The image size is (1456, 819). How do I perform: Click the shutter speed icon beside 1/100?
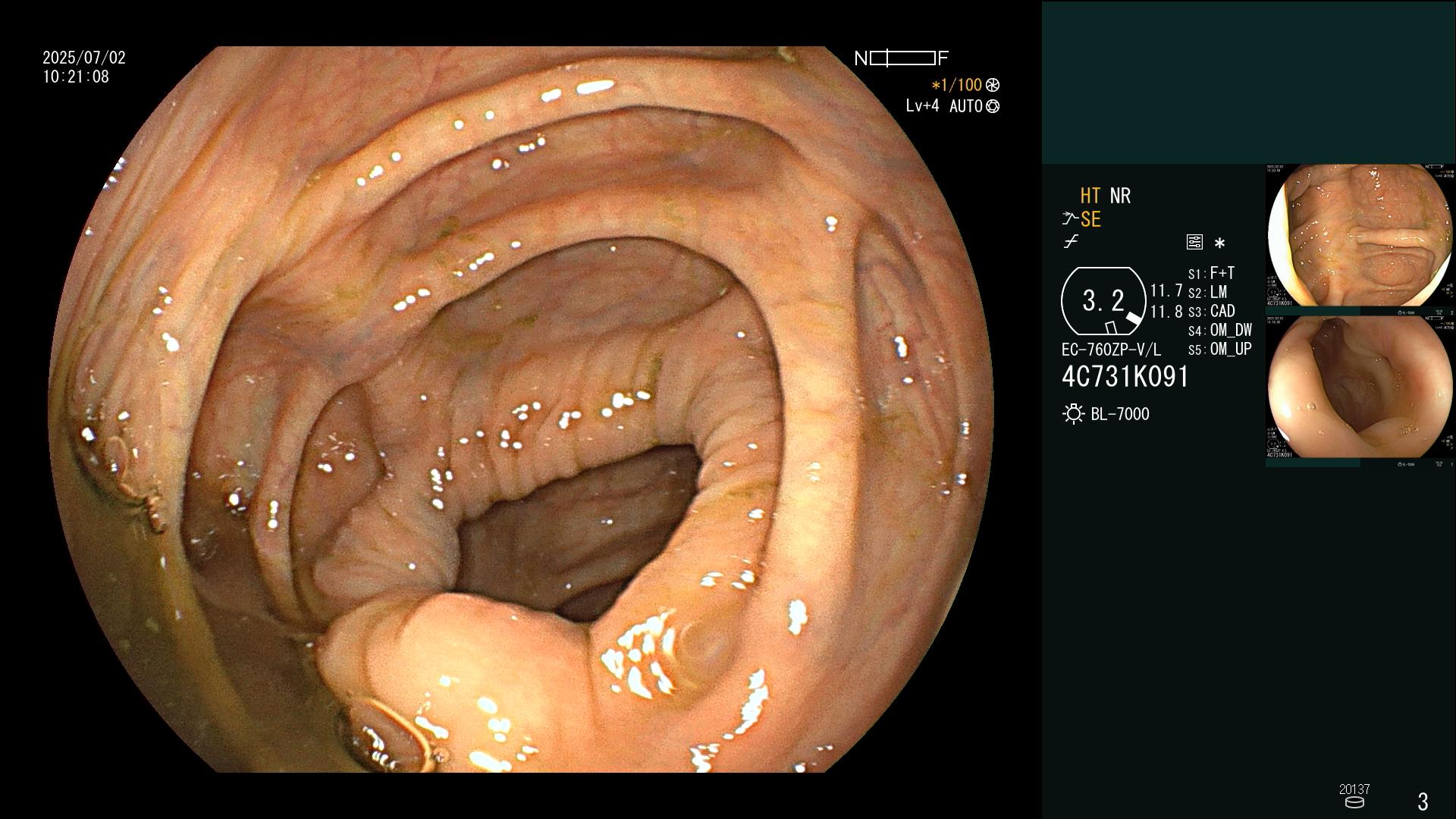click(x=993, y=85)
